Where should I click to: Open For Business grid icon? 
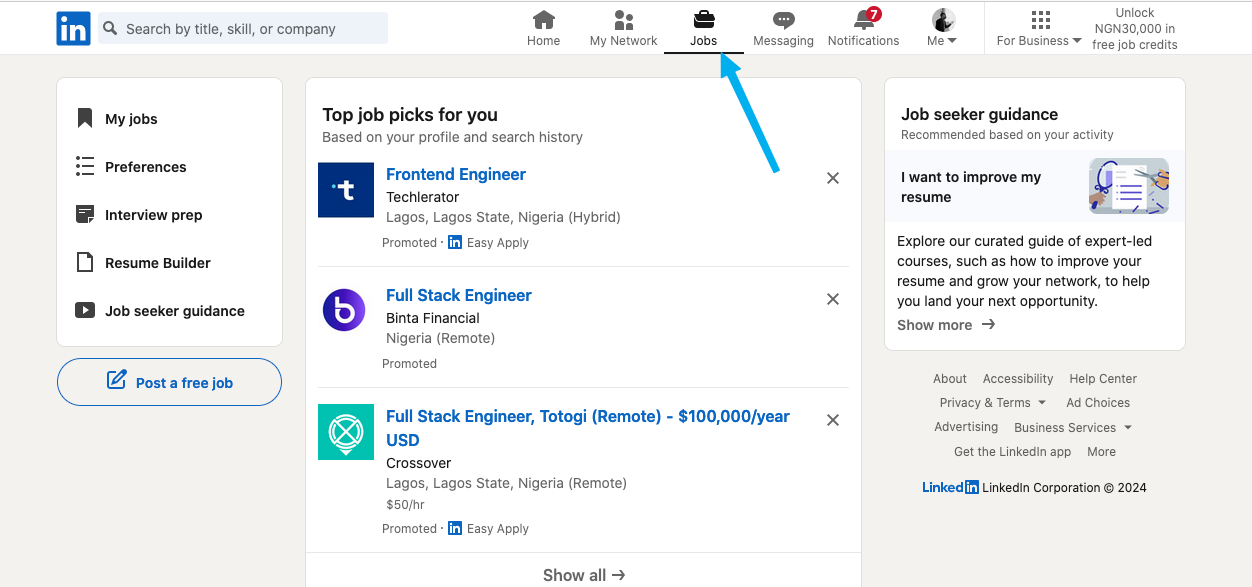click(1040, 20)
